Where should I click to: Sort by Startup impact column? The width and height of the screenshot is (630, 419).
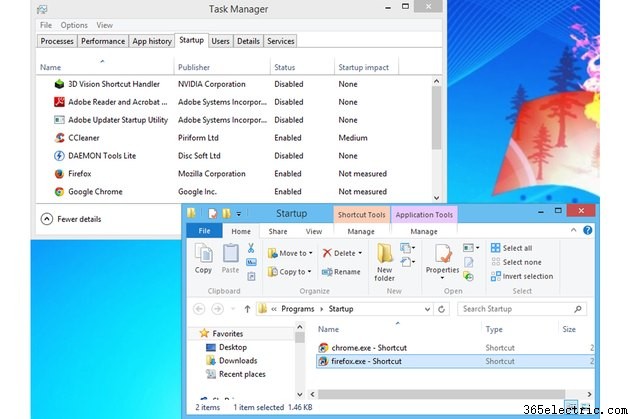[364, 67]
